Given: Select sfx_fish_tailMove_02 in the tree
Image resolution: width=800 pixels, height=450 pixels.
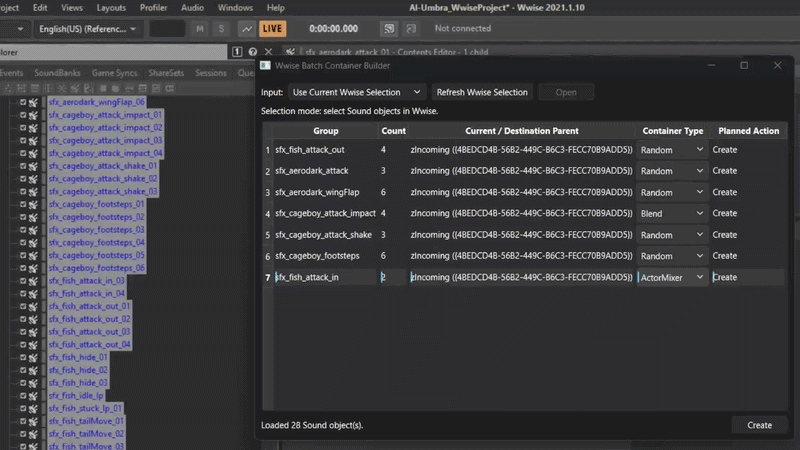Looking at the screenshot, I should (x=86, y=434).
